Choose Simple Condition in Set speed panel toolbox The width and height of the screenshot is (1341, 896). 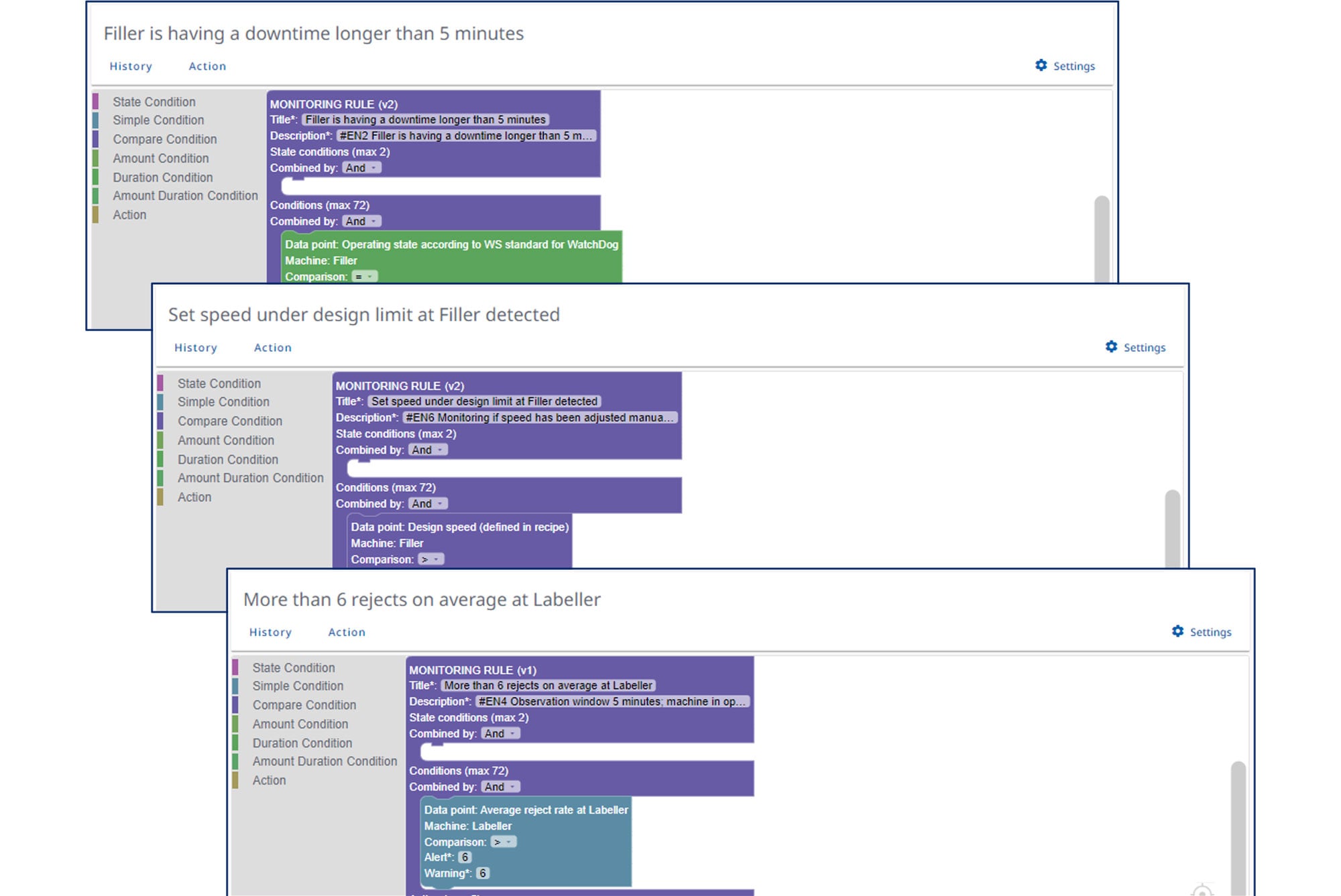coord(223,401)
